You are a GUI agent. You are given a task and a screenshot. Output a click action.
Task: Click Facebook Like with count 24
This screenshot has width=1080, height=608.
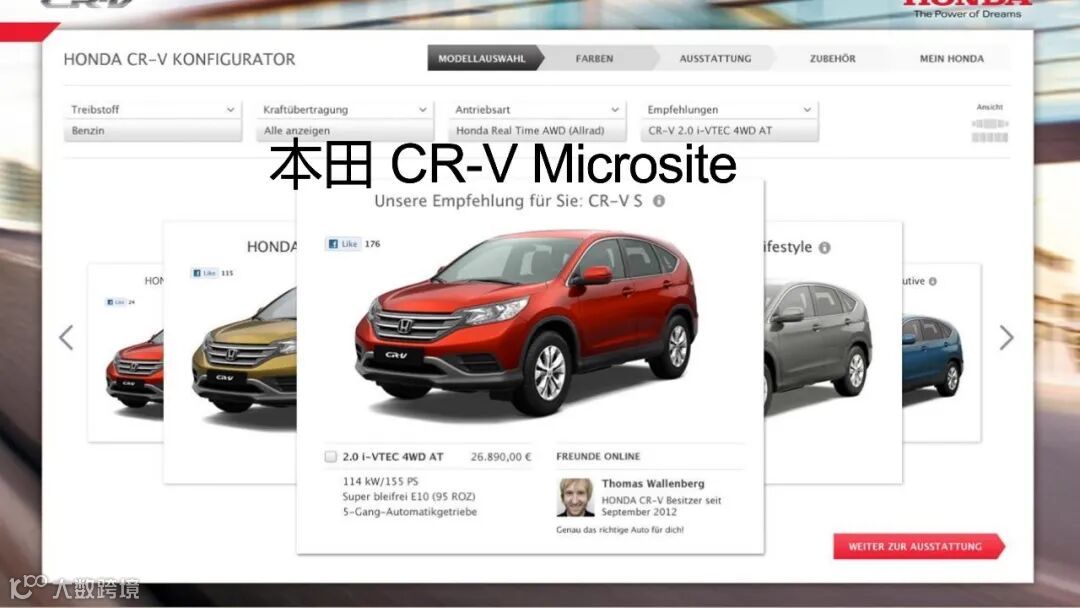[116, 302]
